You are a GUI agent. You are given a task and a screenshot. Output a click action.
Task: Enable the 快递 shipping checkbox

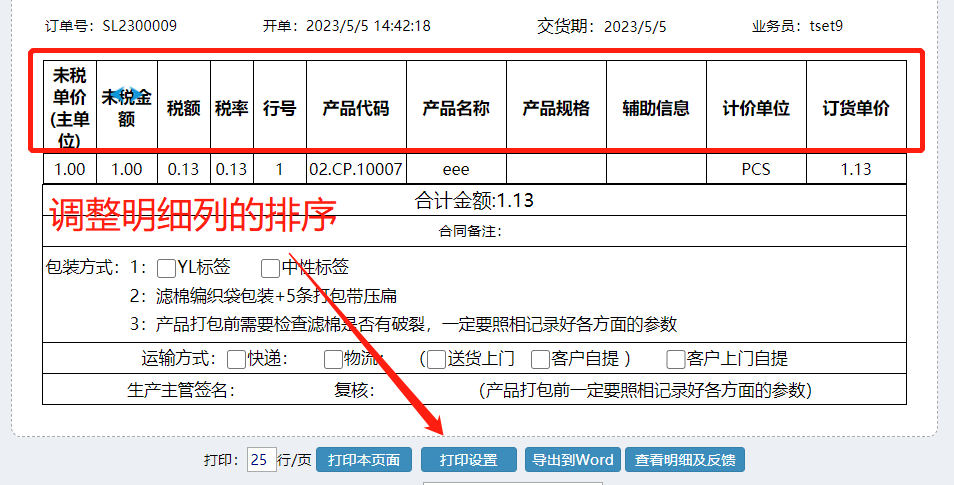236,360
